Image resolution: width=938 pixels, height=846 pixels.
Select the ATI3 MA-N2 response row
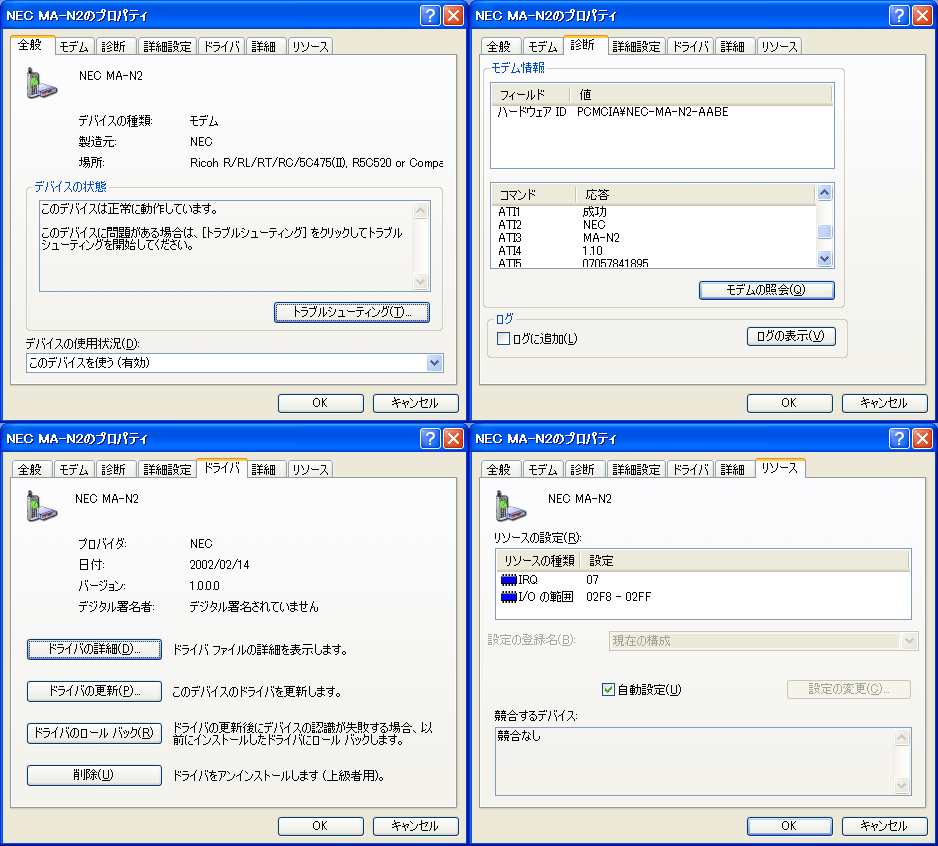click(654, 238)
